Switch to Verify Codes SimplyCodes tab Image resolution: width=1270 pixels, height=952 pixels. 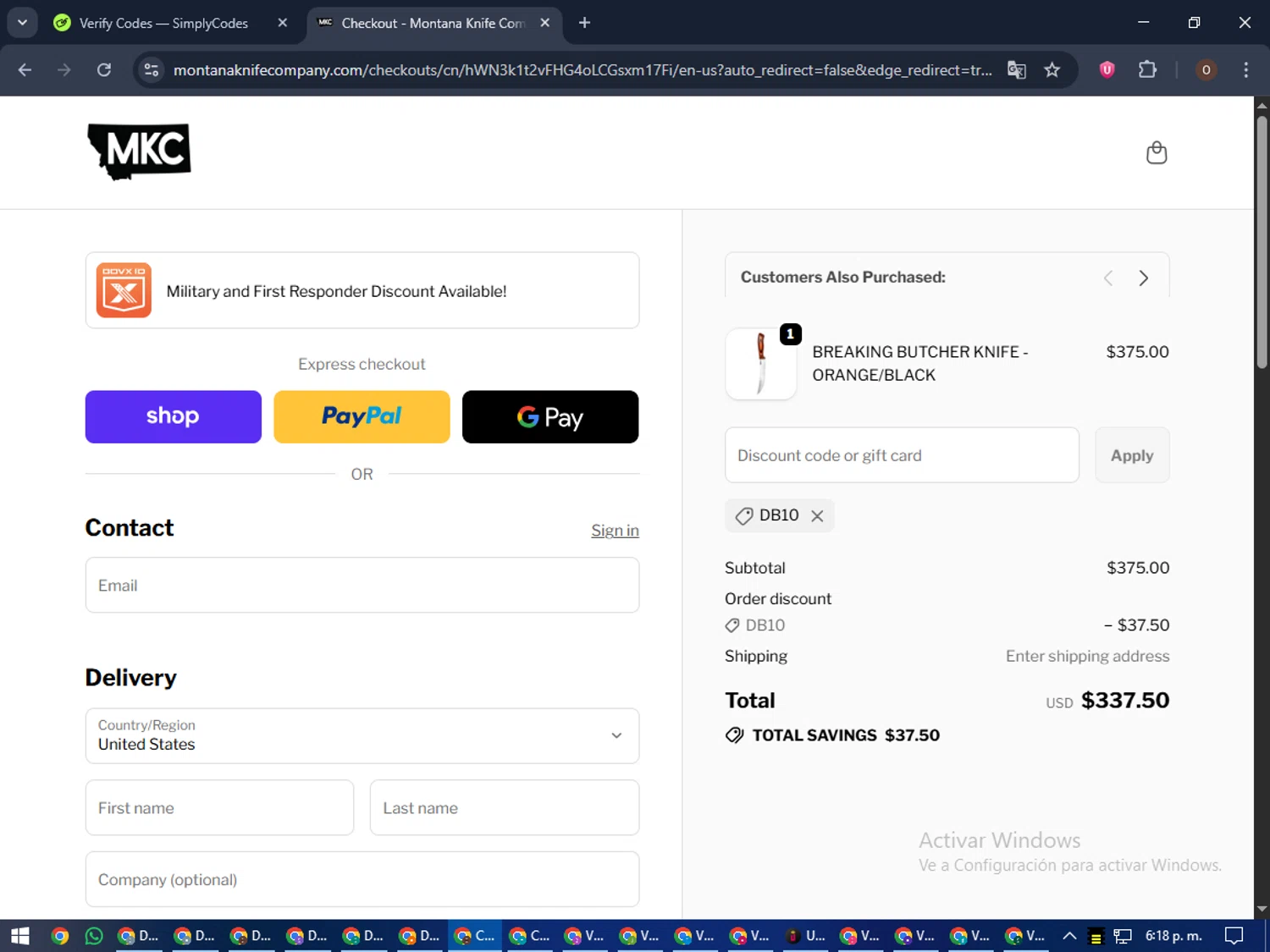(x=163, y=23)
